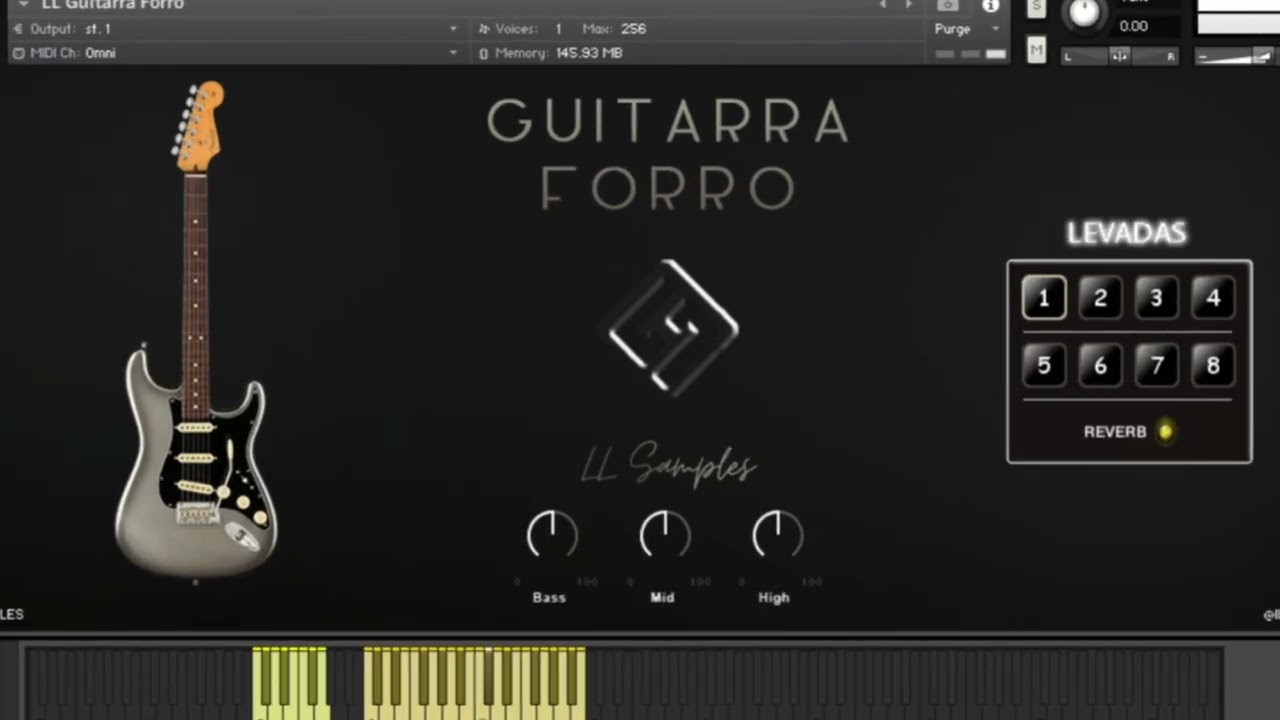The width and height of the screenshot is (1280, 720).
Task: Select levada pattern 5
Action: [x=1044, y=366]
